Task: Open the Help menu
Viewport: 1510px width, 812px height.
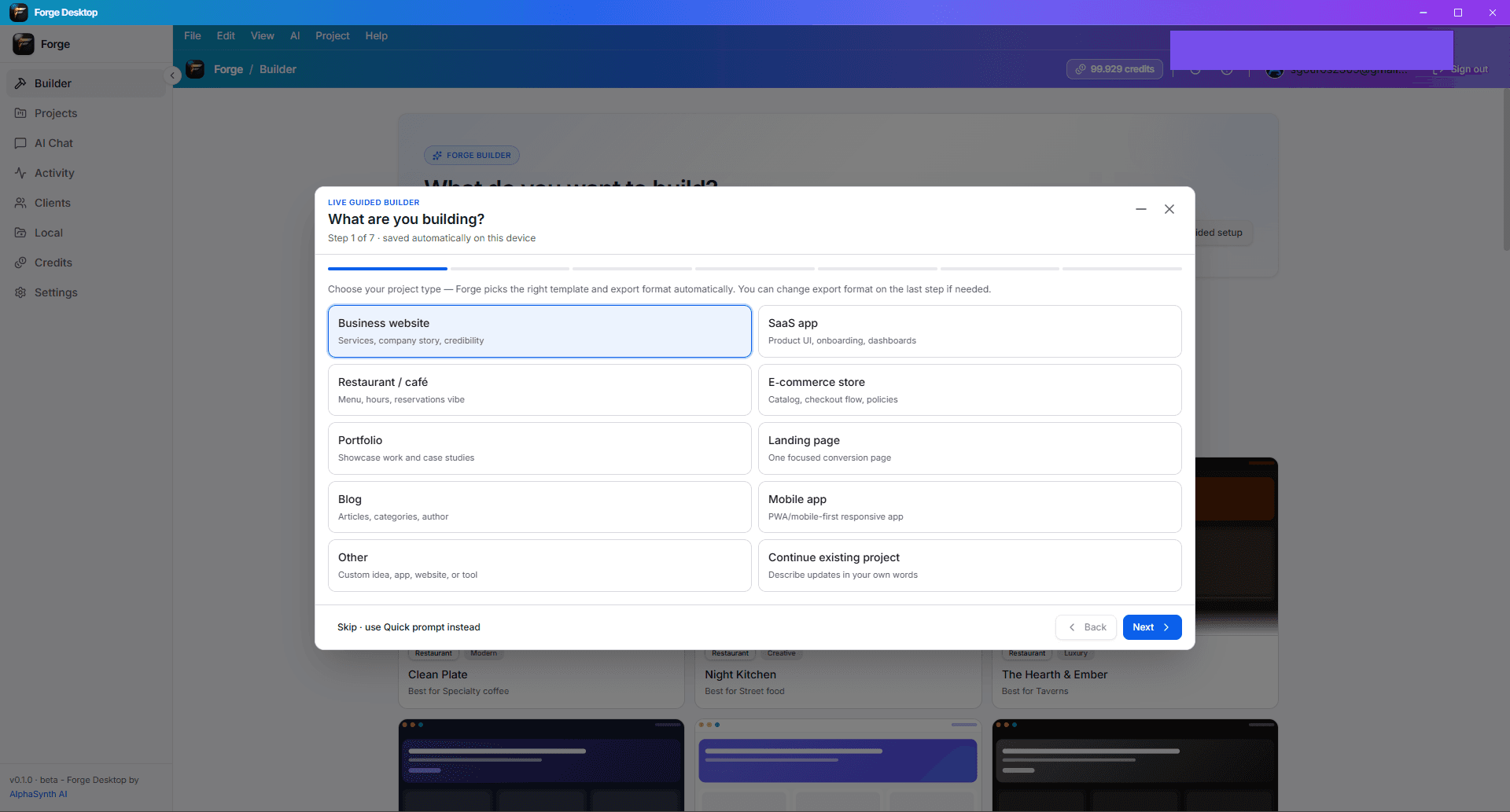Action: [377, 36]
